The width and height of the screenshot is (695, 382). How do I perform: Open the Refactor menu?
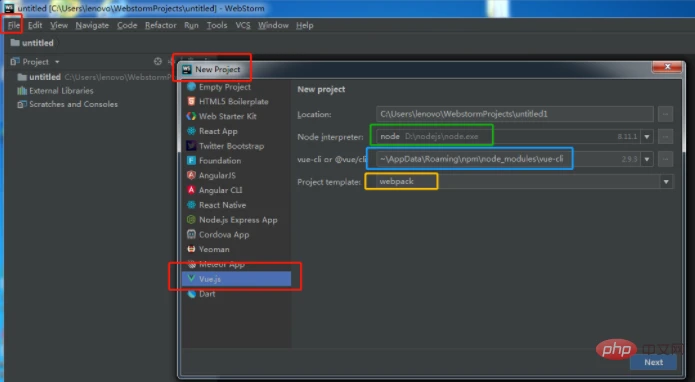click(160, 25)
